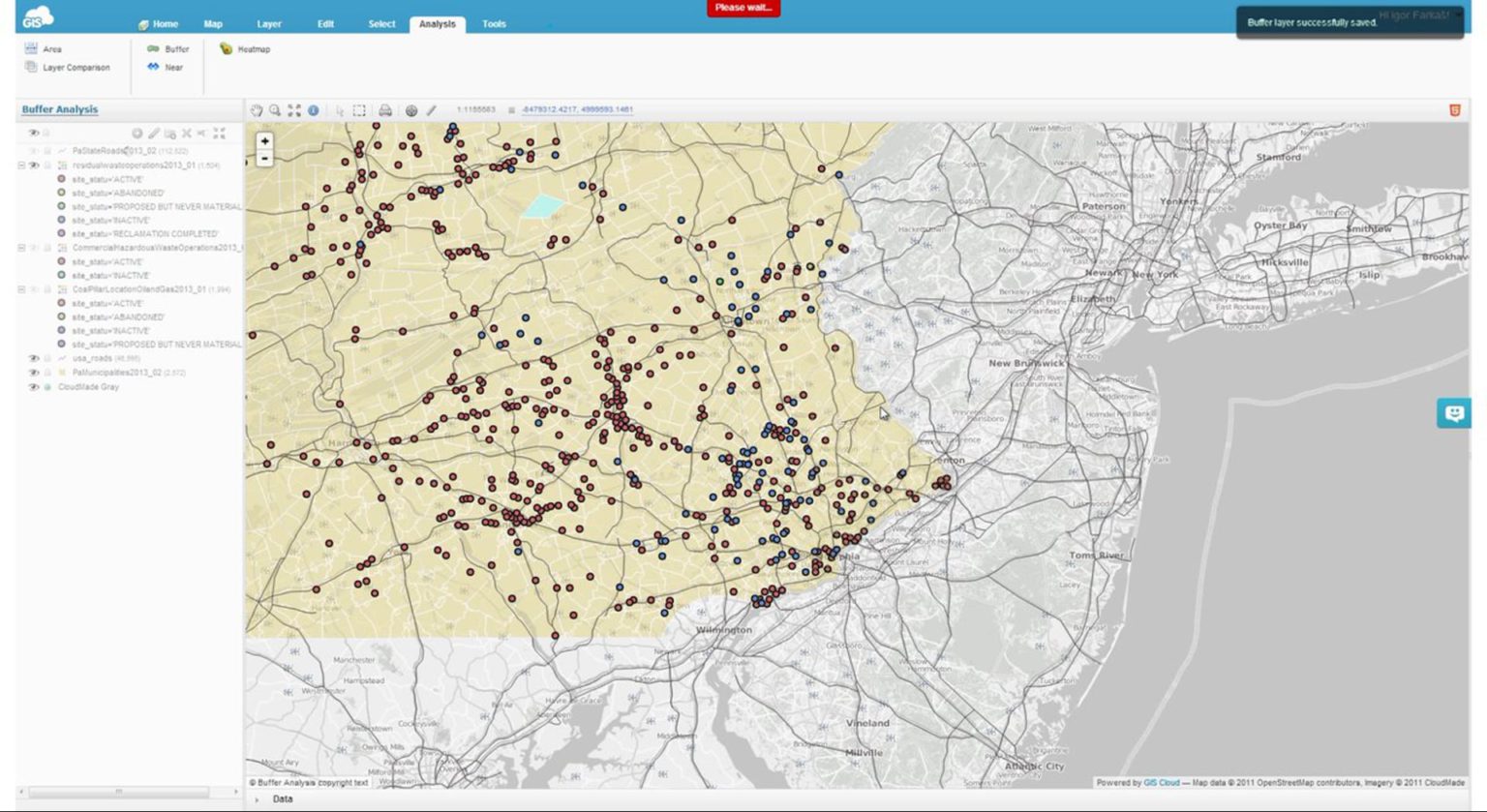Click the Buffer Analysis project title link
Image resolution: width=1487 pixels, height=812 pixels.
[x=60, y=109]
